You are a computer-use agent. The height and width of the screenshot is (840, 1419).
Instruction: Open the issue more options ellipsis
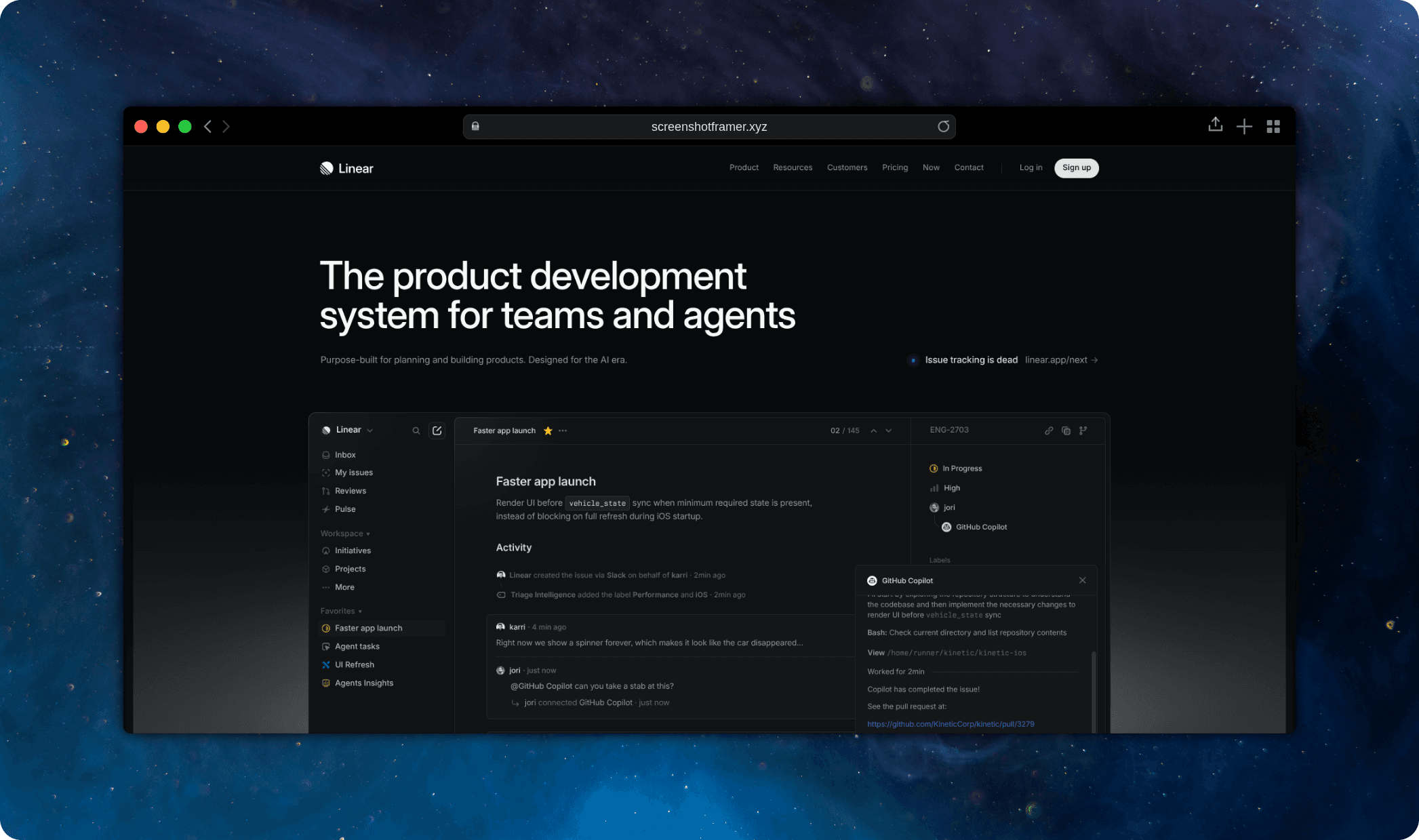(563, 431)
